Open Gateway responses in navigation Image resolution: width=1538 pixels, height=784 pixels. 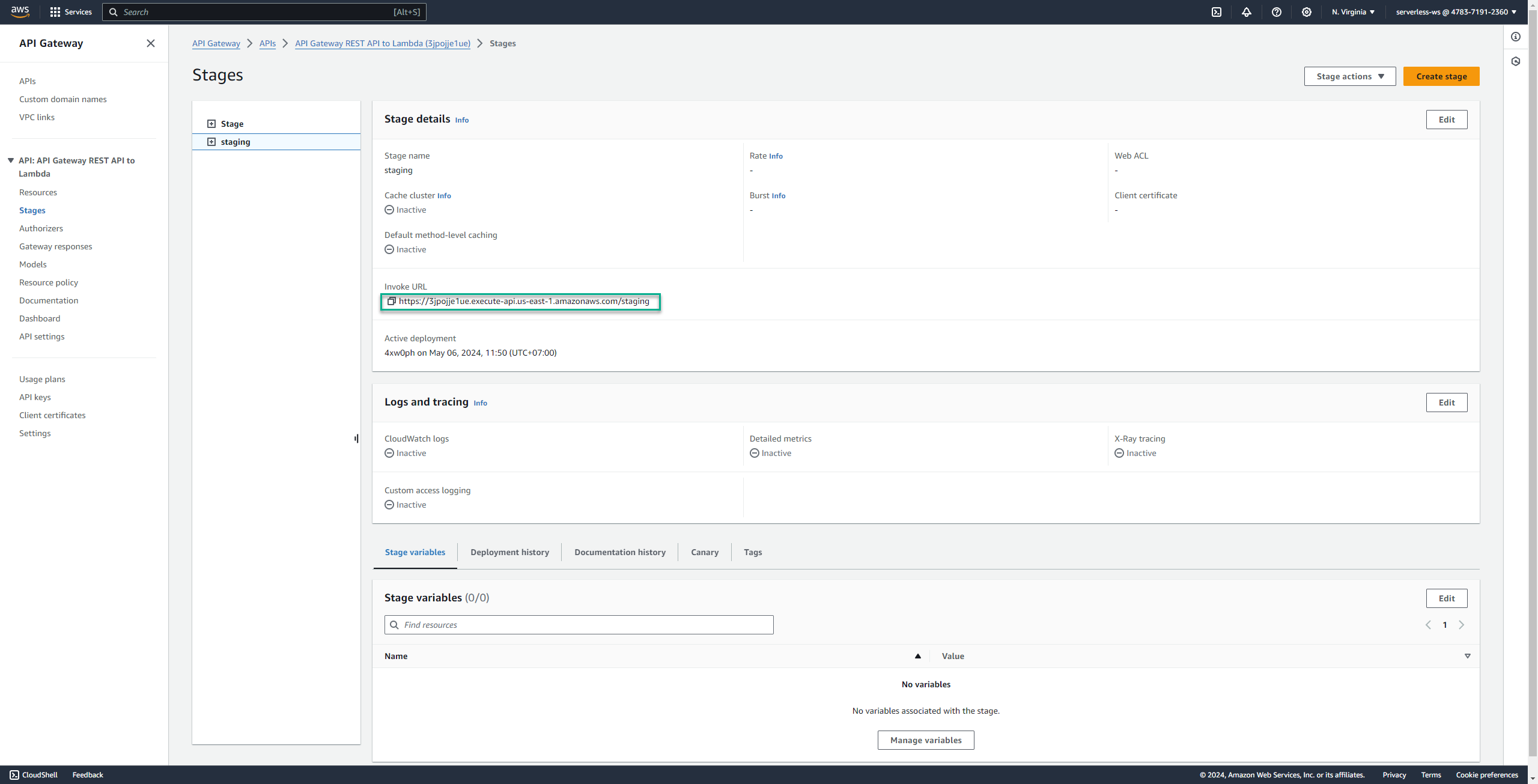[55, 246]
